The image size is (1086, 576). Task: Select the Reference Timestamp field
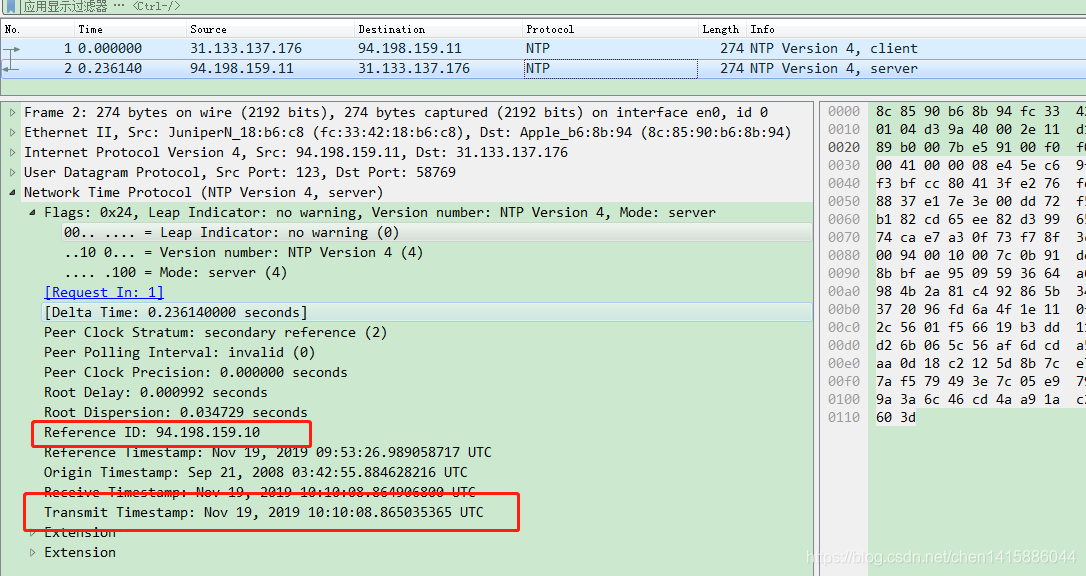(267, 453)
